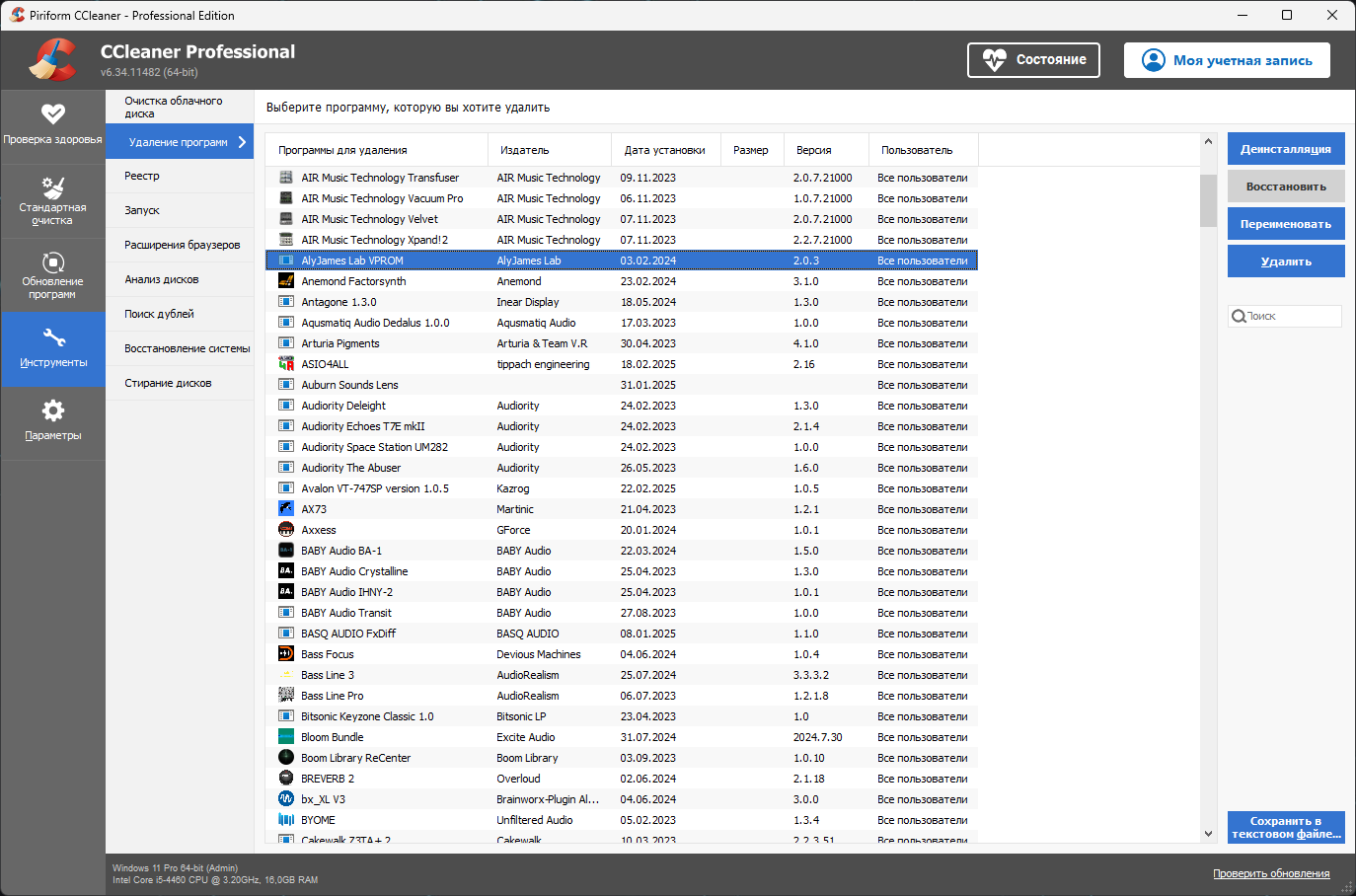Switch to Расширения браузеров
The image size is (1356, 896).
[x=179, y=245]
